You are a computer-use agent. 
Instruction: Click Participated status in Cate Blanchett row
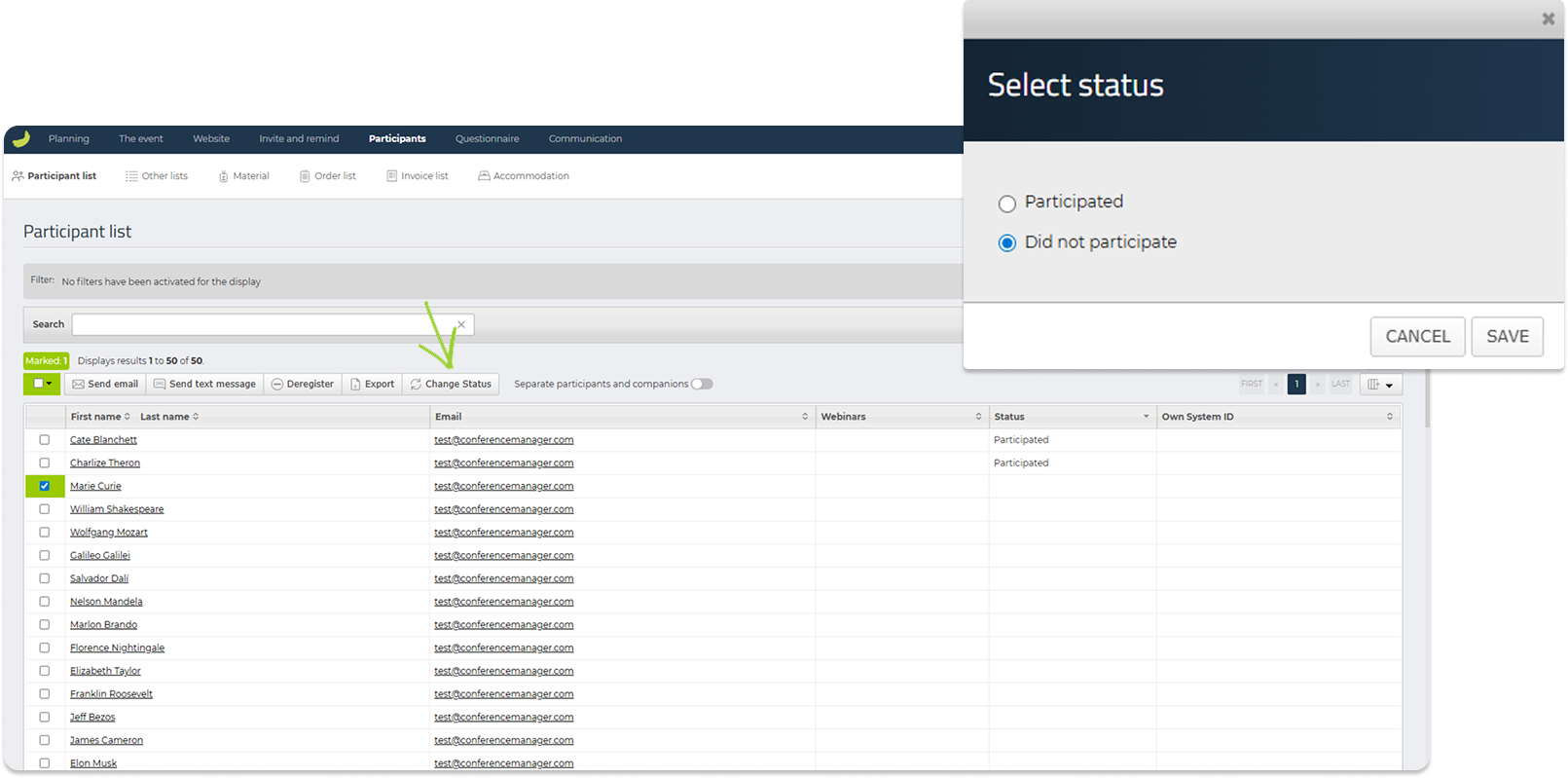(x=1021, y=440)
